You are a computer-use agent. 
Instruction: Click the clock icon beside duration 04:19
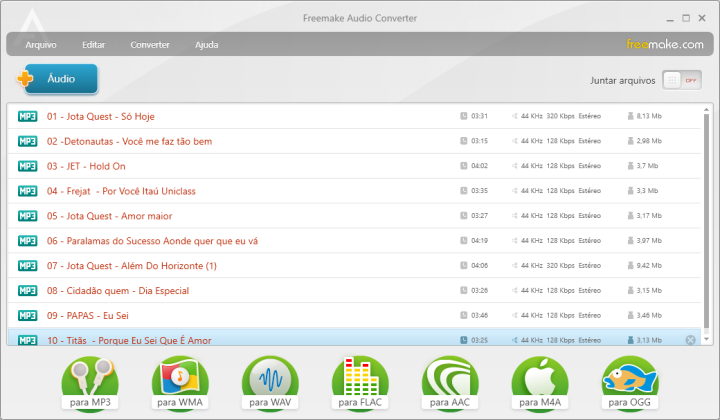[x=464, y=241]
